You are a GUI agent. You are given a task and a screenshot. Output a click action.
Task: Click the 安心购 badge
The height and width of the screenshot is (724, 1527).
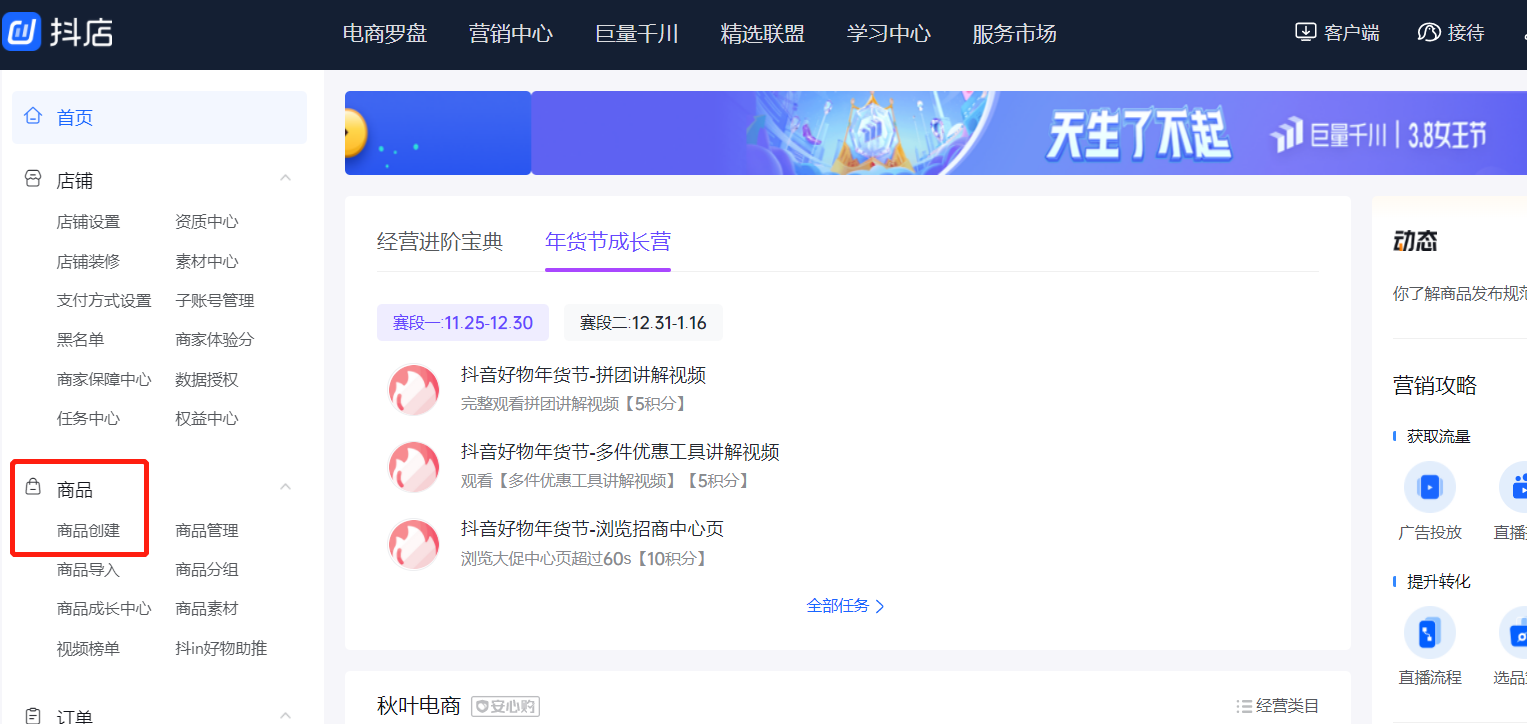pos(505,706)
